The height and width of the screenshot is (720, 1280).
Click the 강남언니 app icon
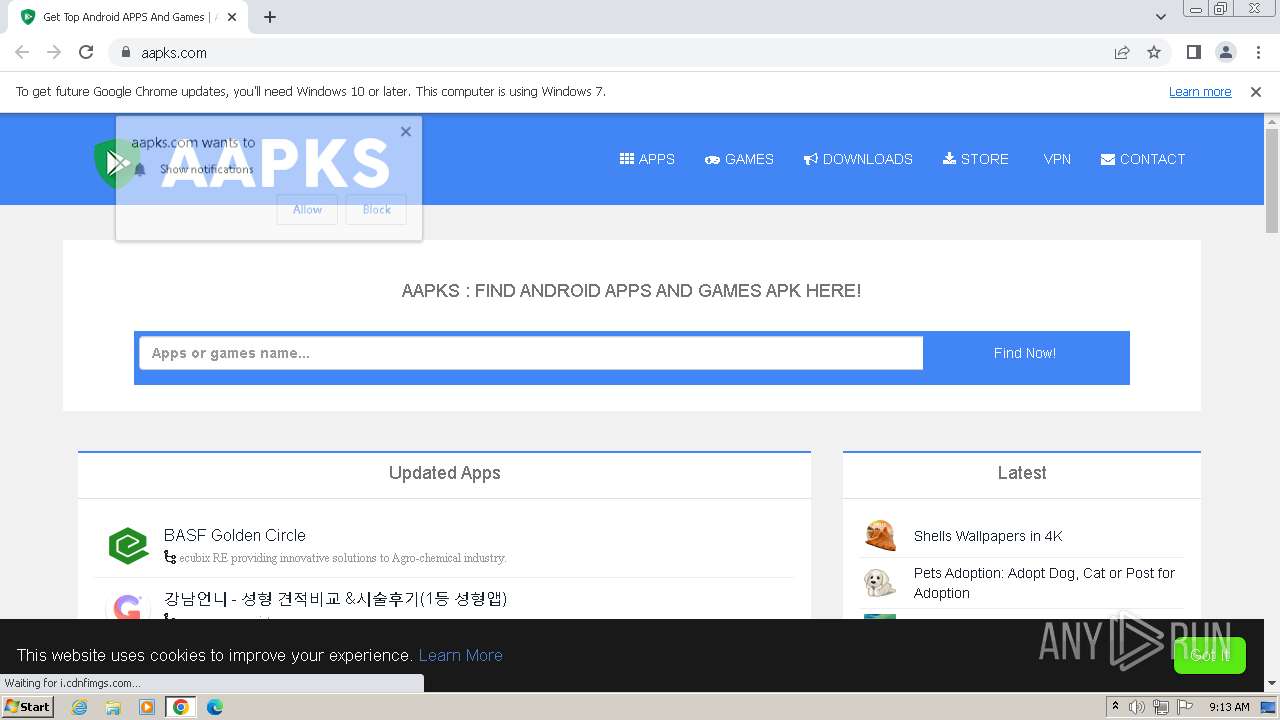pos(127,606)
